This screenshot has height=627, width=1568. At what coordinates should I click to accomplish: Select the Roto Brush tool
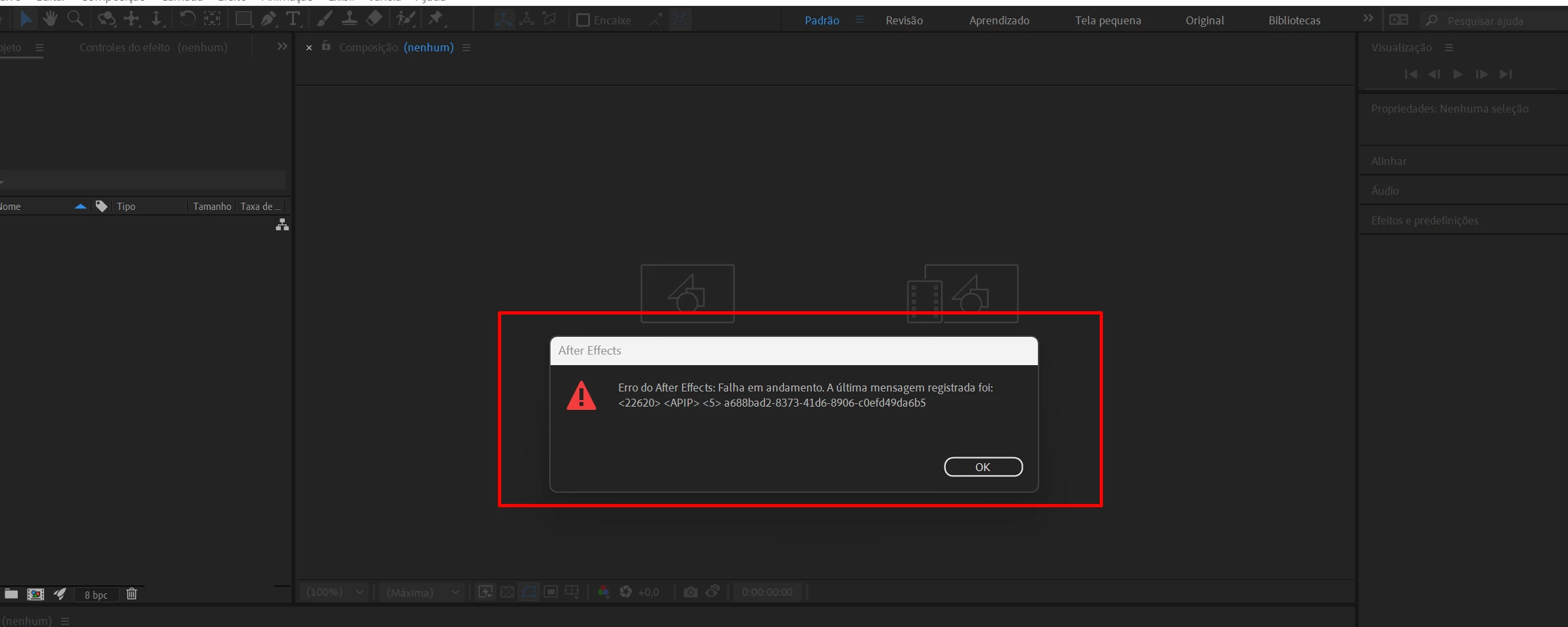pyautogui.click(x=406, y=19)
